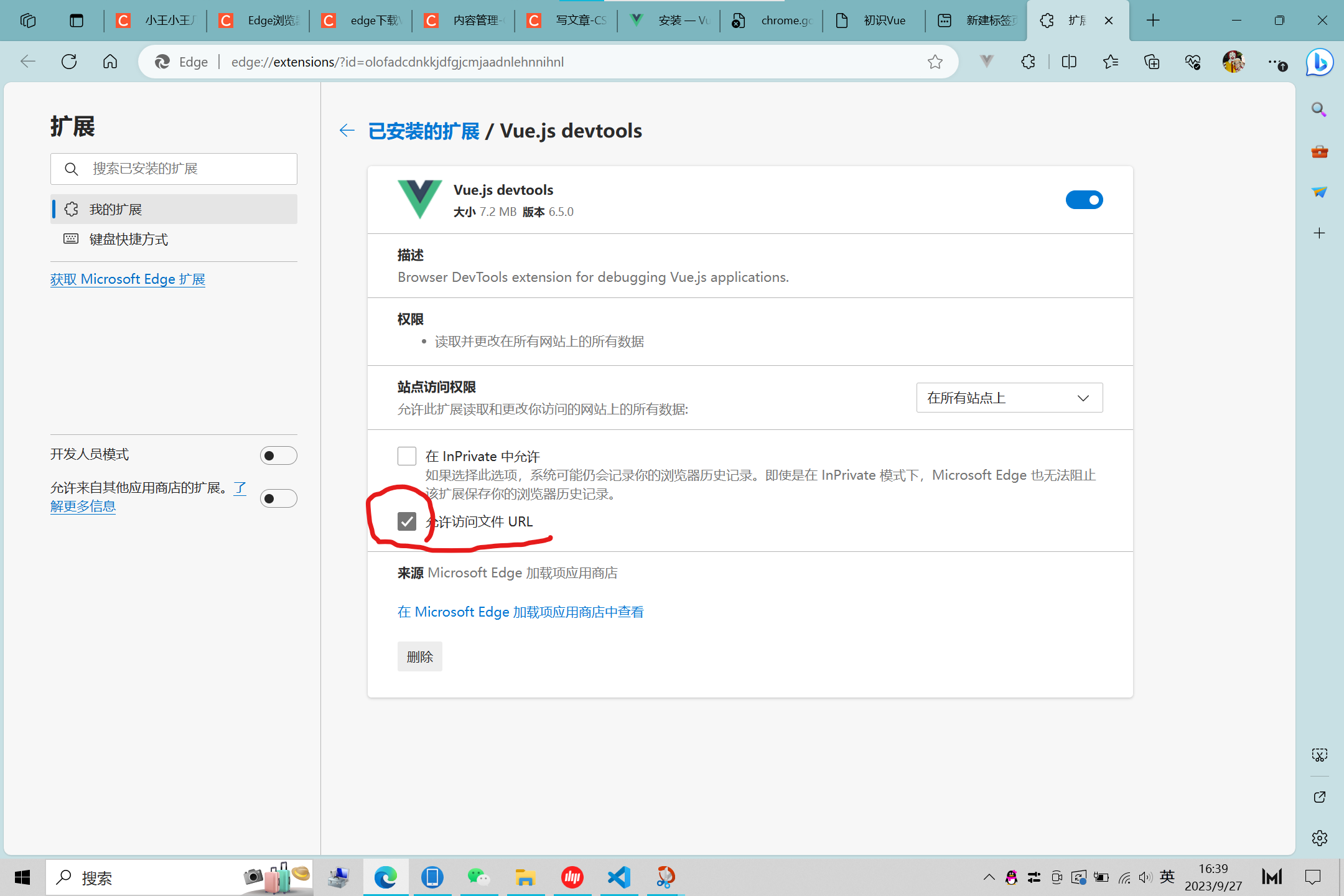This screenshot has width=1344, height=896.
Task: Open 获取 Microsoft Edge 扩展 link
Action: click(128, 279)
